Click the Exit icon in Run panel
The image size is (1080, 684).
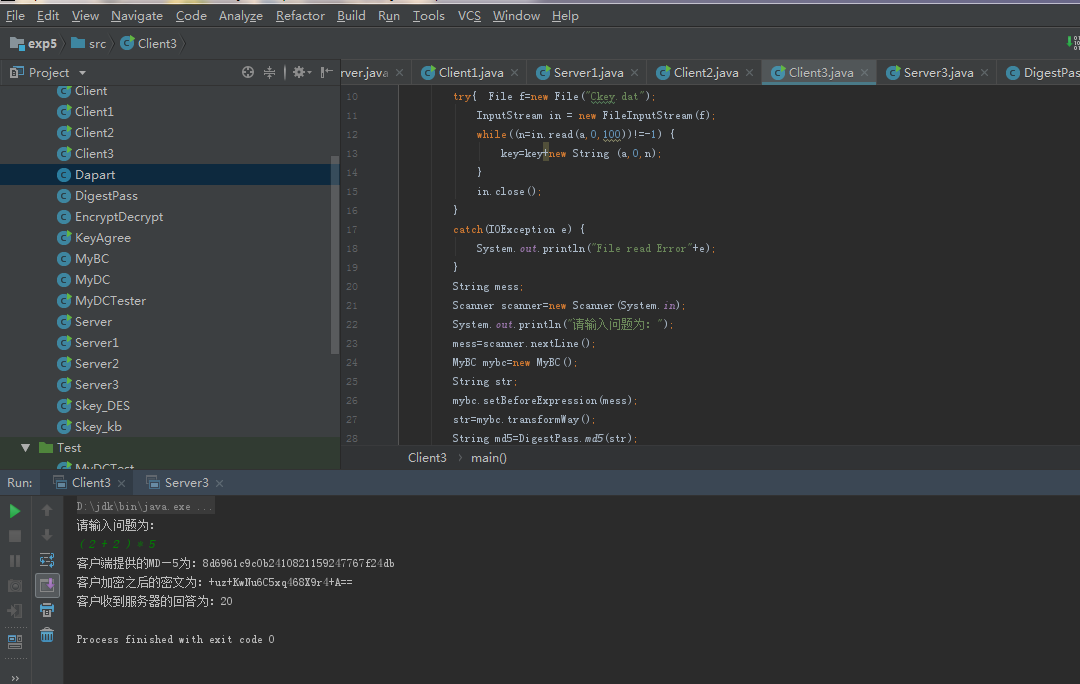14,610
